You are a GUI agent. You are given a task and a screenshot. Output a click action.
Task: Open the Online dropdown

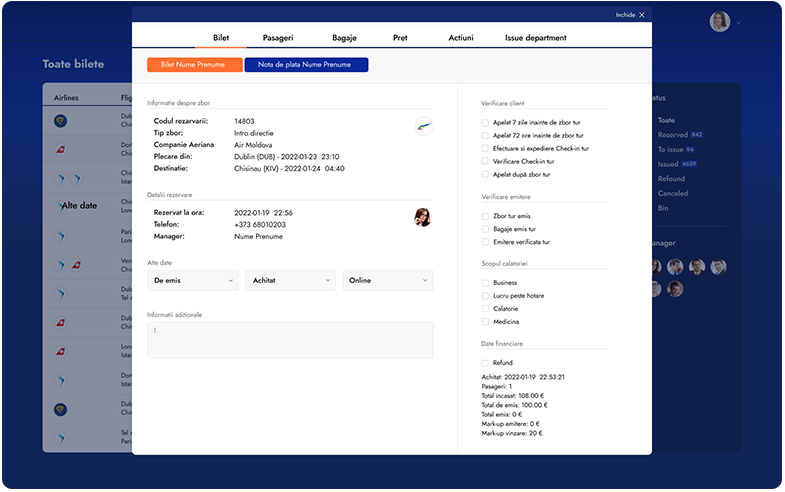coord(388,281)
